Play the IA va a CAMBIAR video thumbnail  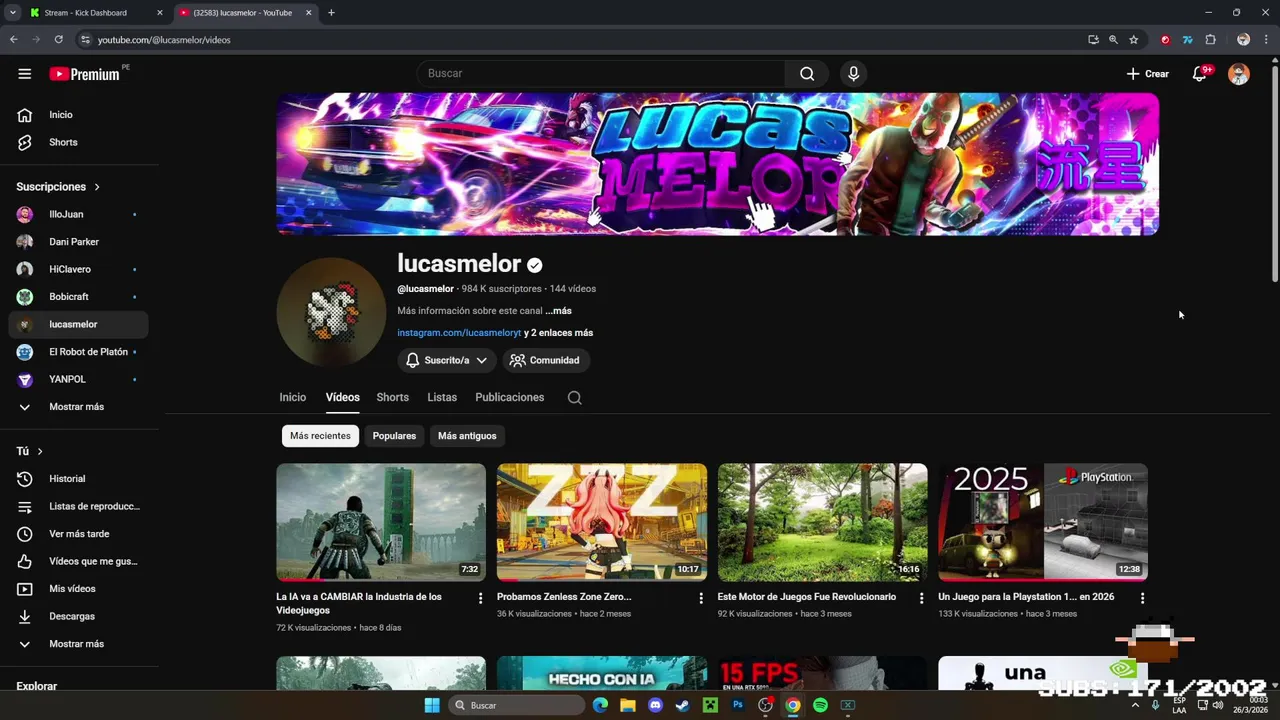pyautogui.click(x=381, y=522)
